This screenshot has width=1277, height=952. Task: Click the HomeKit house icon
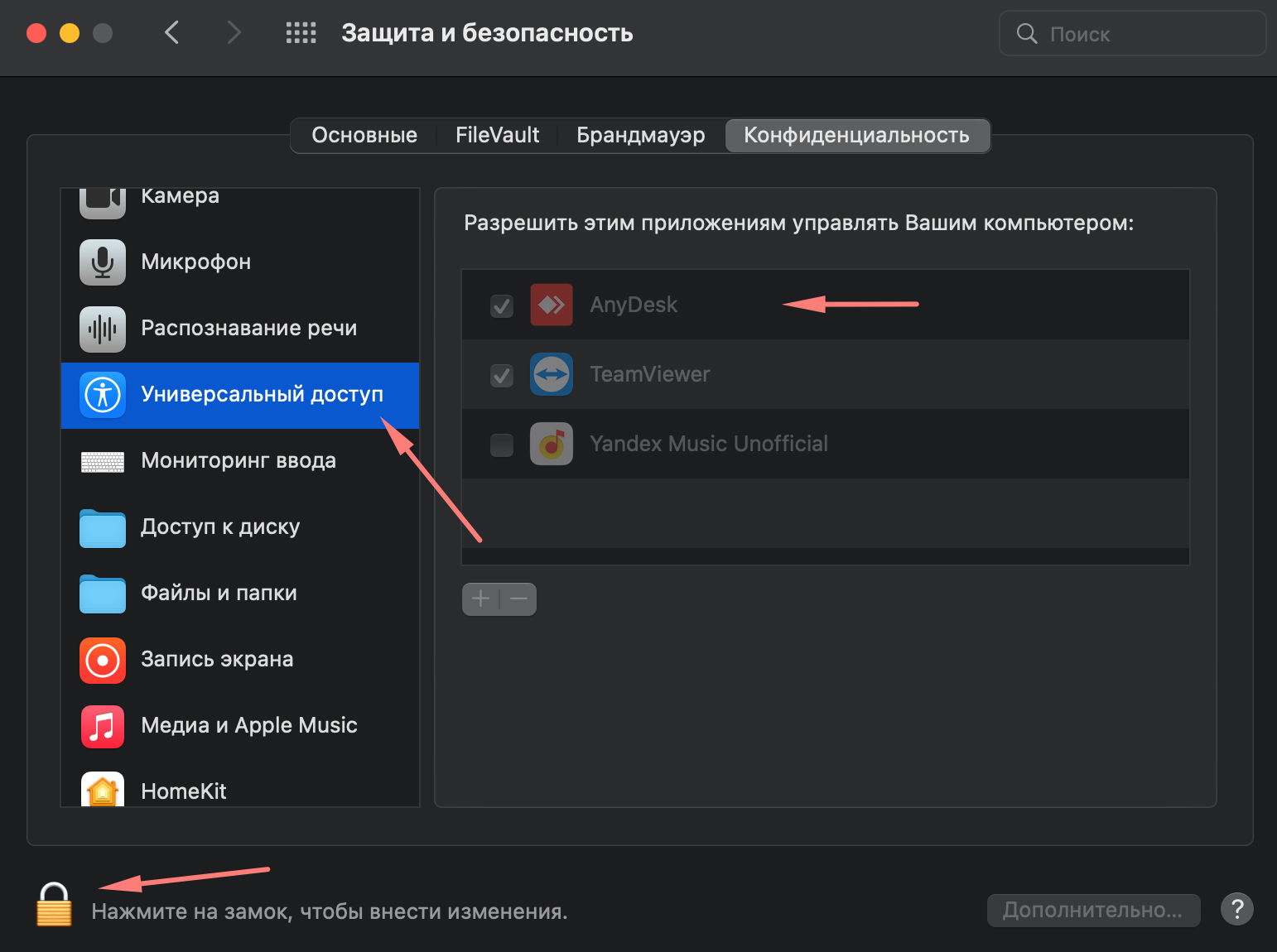coord(103,789)
